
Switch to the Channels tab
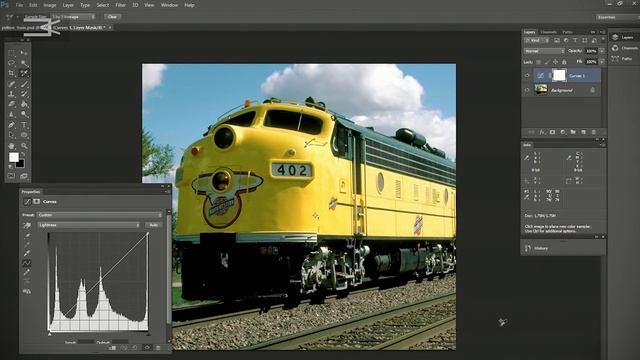pyautogui.click(x=549, y=32)
